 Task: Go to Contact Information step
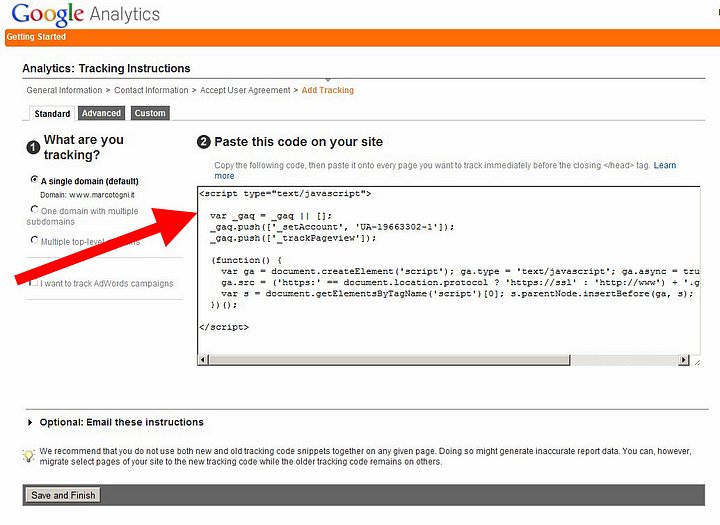click(151, 90)
